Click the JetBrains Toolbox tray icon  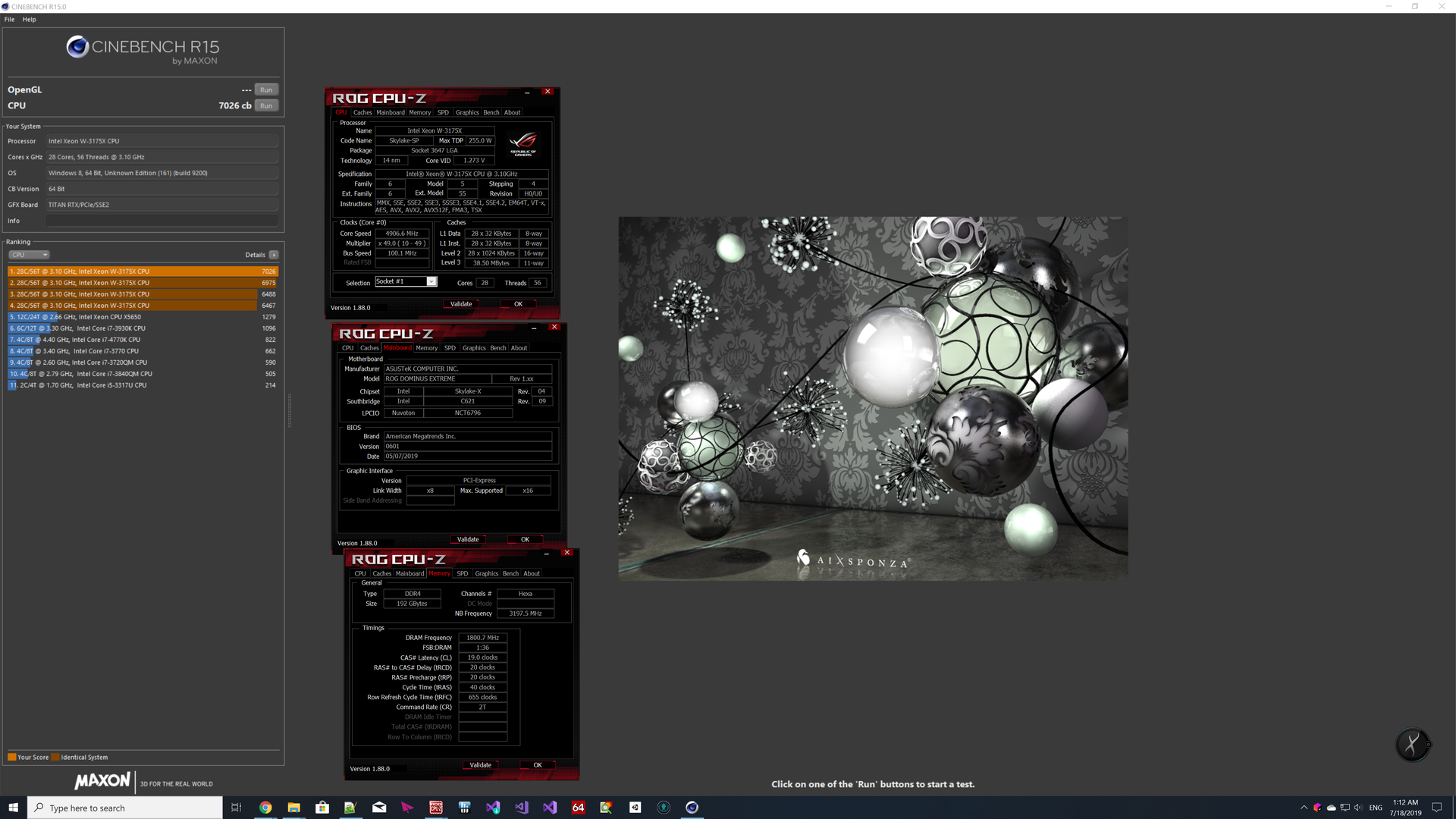1317,808
